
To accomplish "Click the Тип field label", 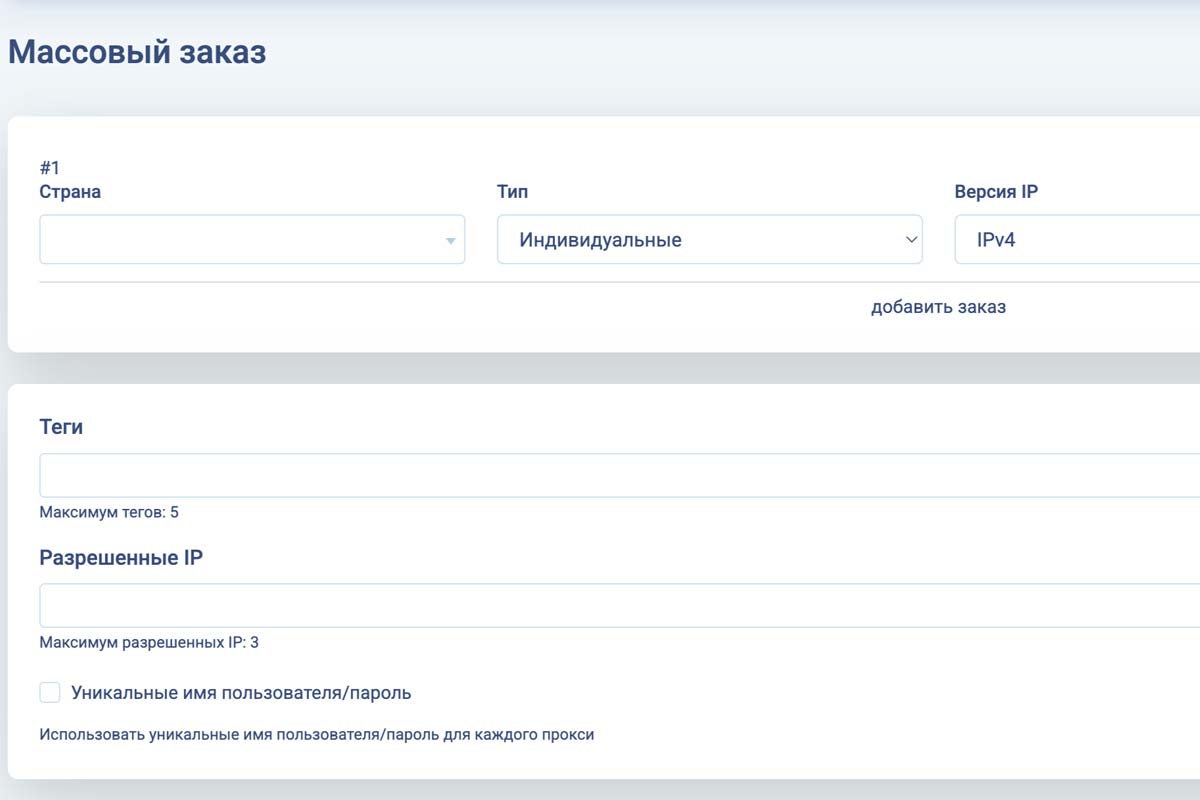I will [x=512, y=191].
